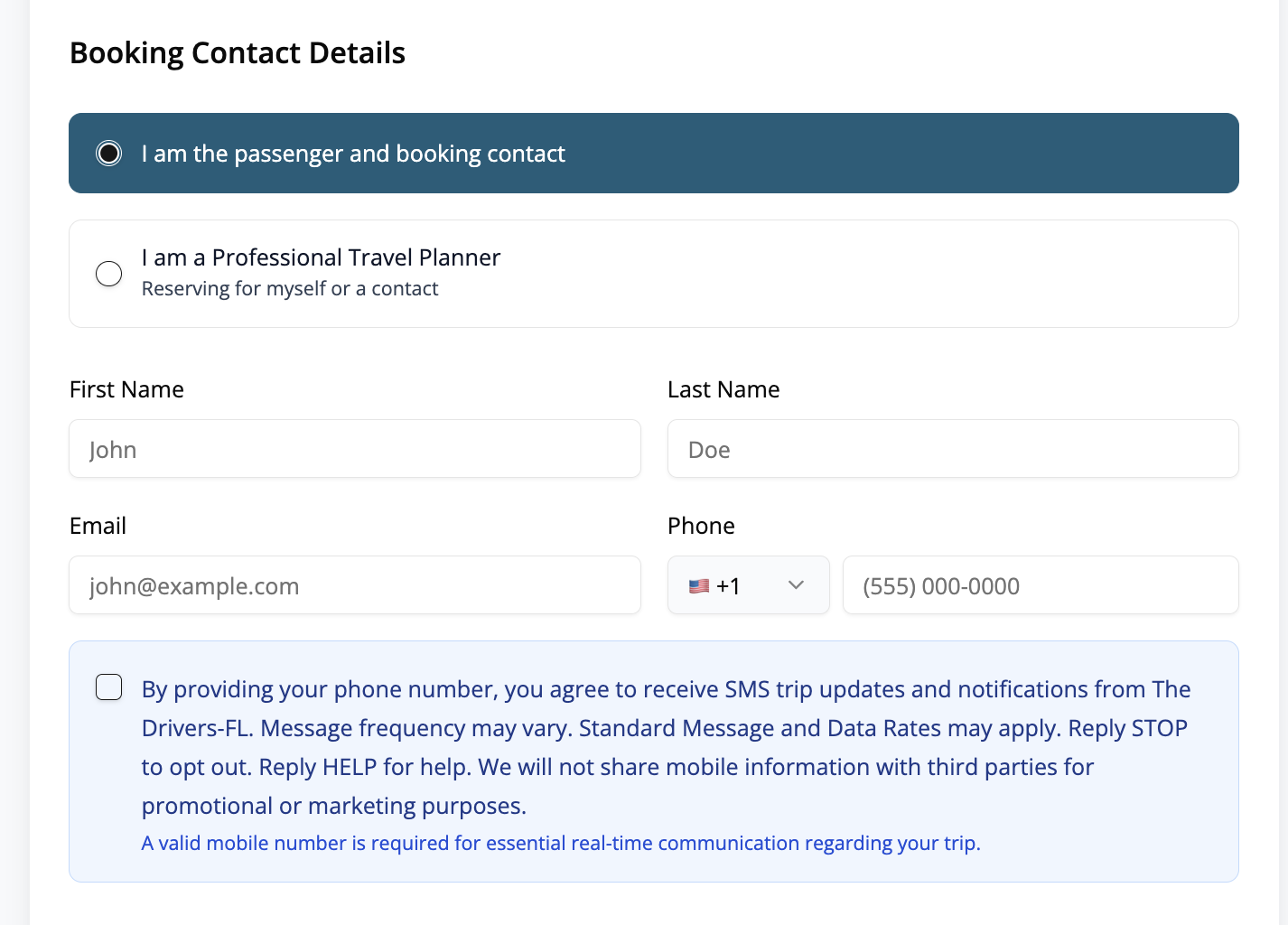Click the "First Name" field label
Screen dimensions: 1288x925
tap(126, 389)
